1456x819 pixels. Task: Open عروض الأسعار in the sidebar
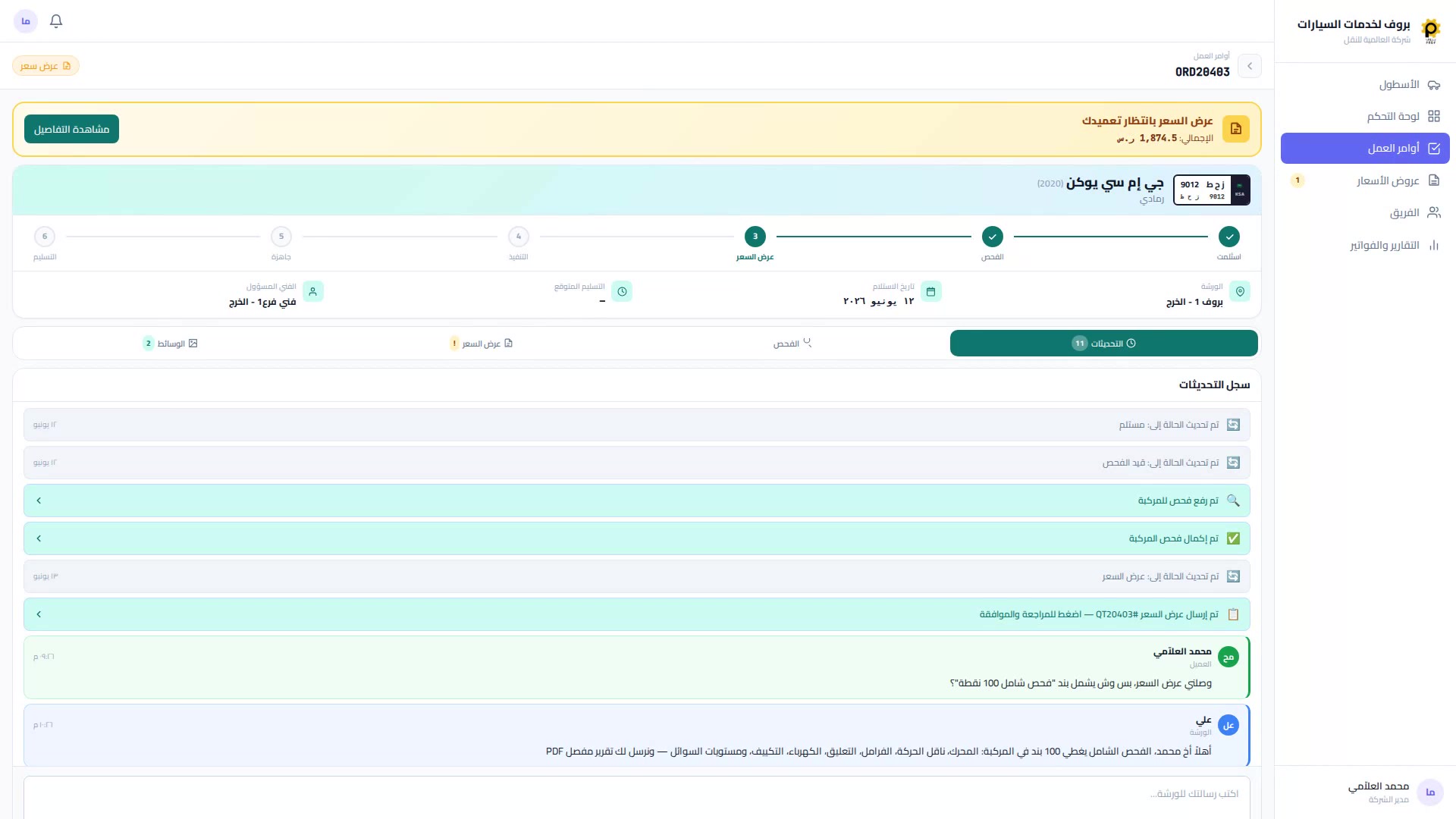pyautogui.click(x=1365, y=180)
